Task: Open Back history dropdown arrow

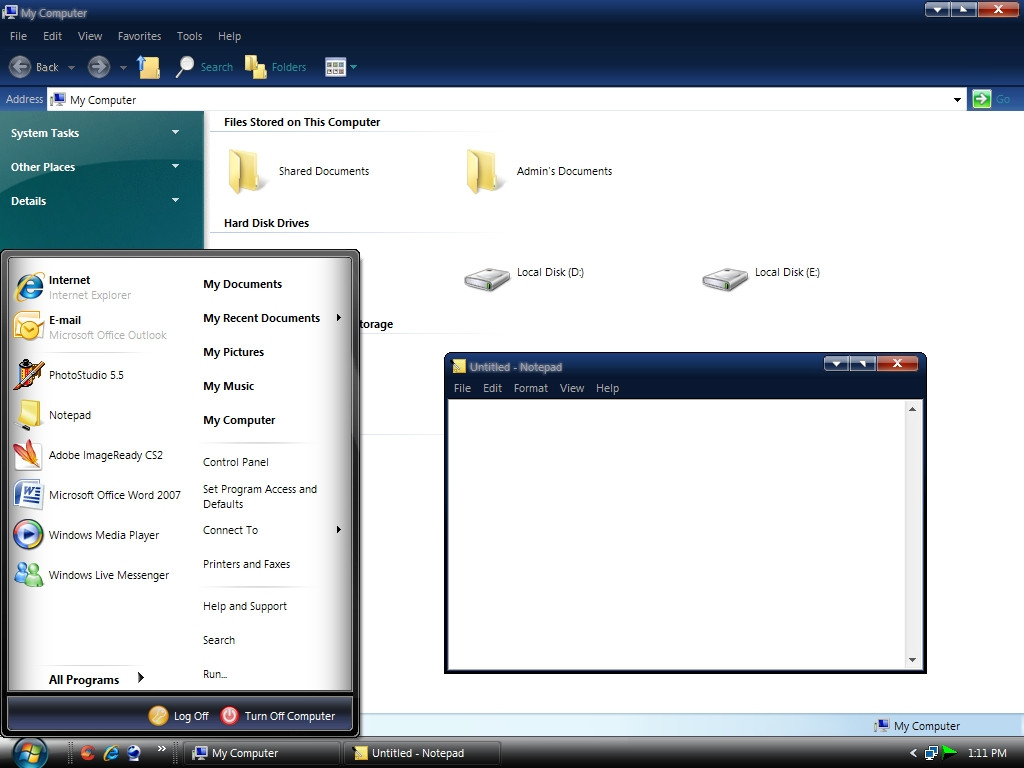Action: point(71,67)
